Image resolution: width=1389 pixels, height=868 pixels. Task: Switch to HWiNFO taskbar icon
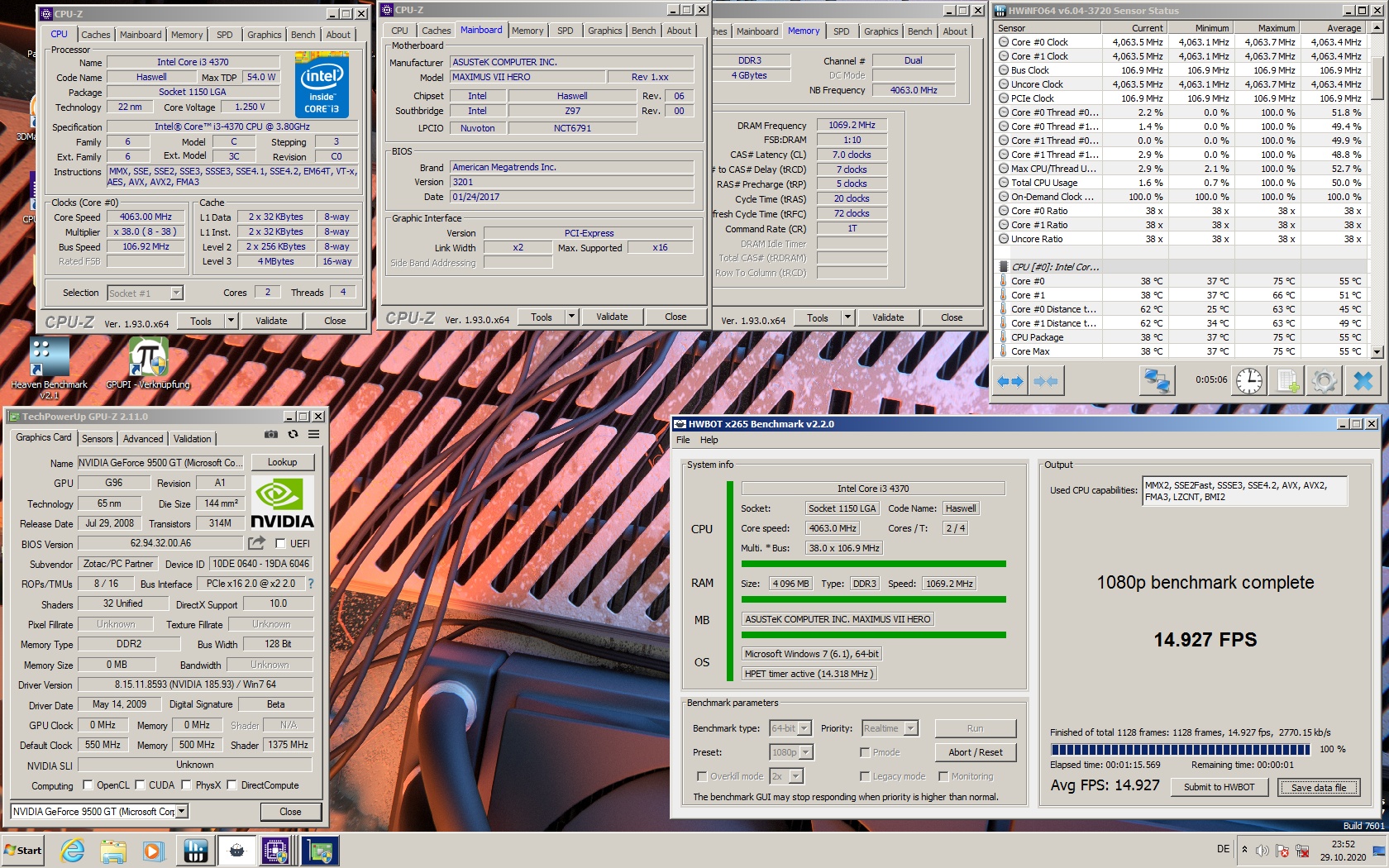(x=196, y=851)
